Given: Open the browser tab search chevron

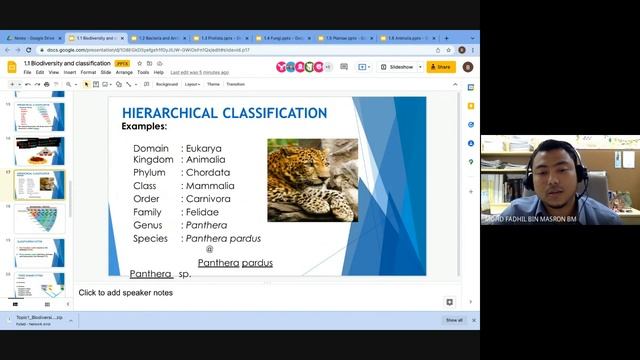Looking at the screenshot, I should point(472,38).
